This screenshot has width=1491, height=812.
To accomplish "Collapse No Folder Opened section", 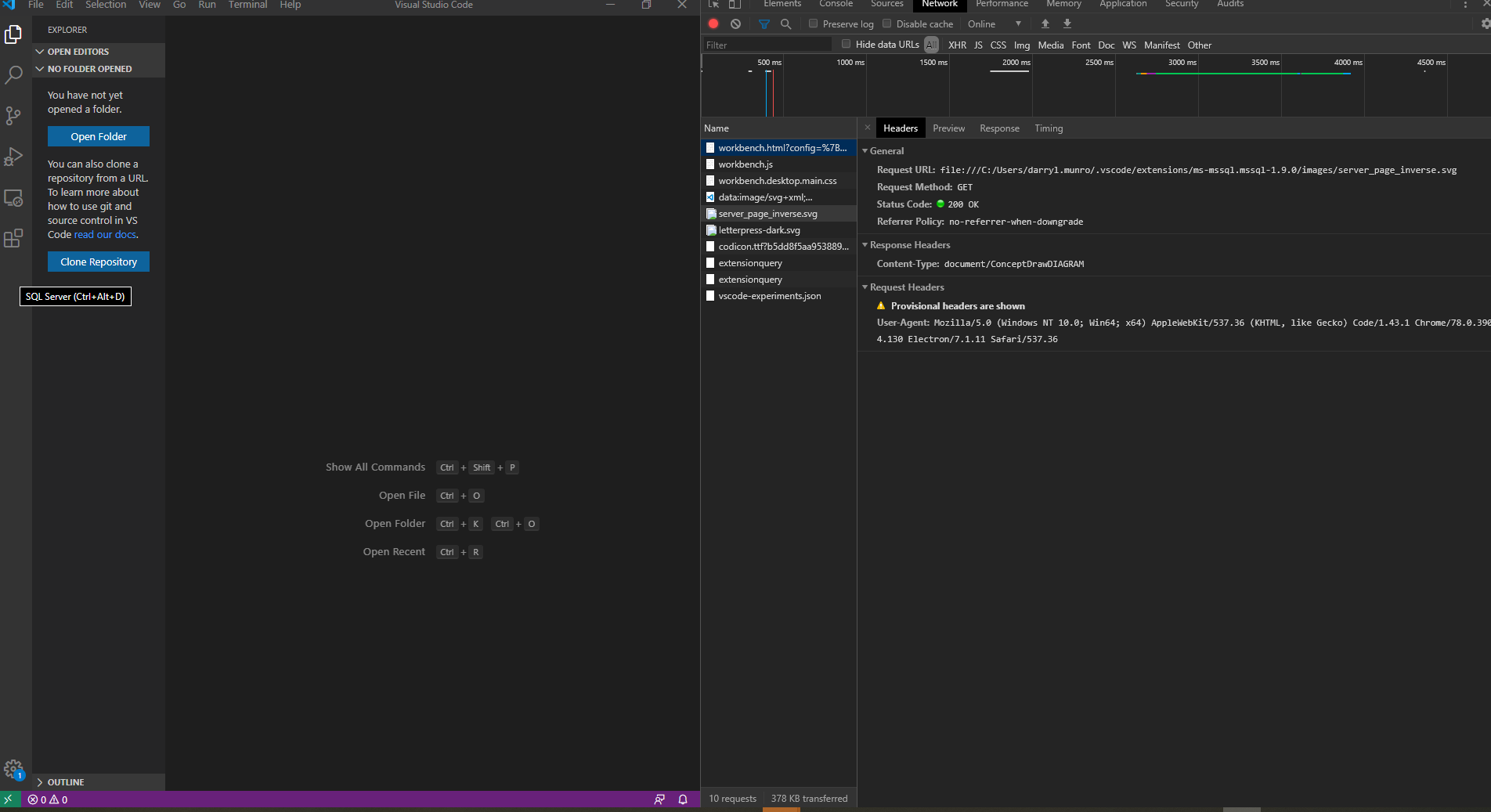I will coord(99,69).
